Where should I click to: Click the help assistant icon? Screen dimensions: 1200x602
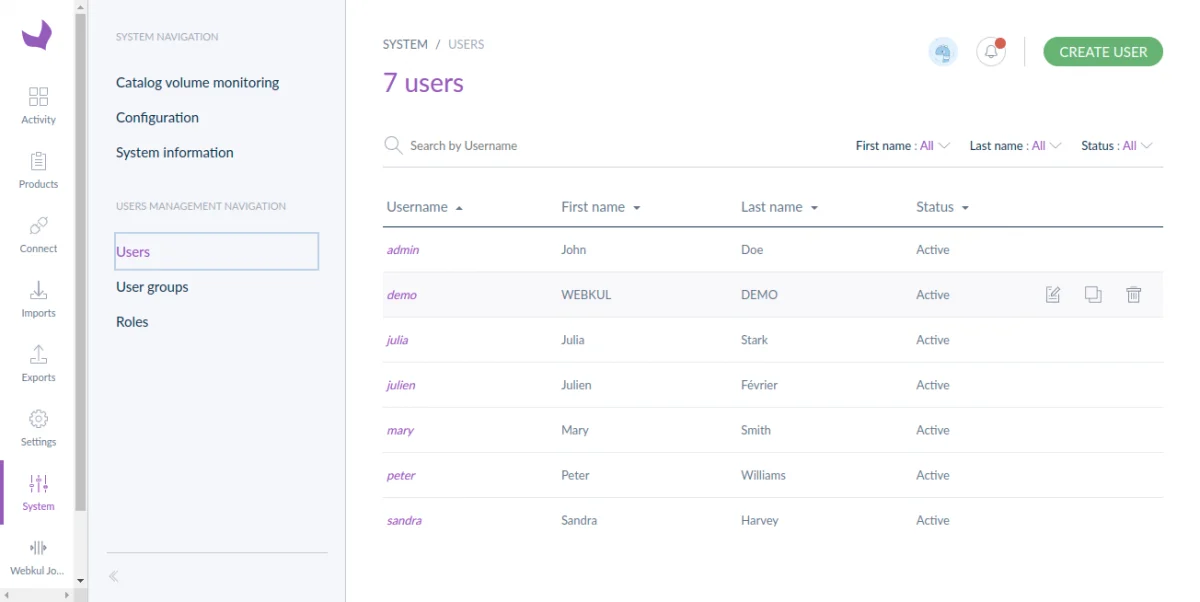pos(943,50)
